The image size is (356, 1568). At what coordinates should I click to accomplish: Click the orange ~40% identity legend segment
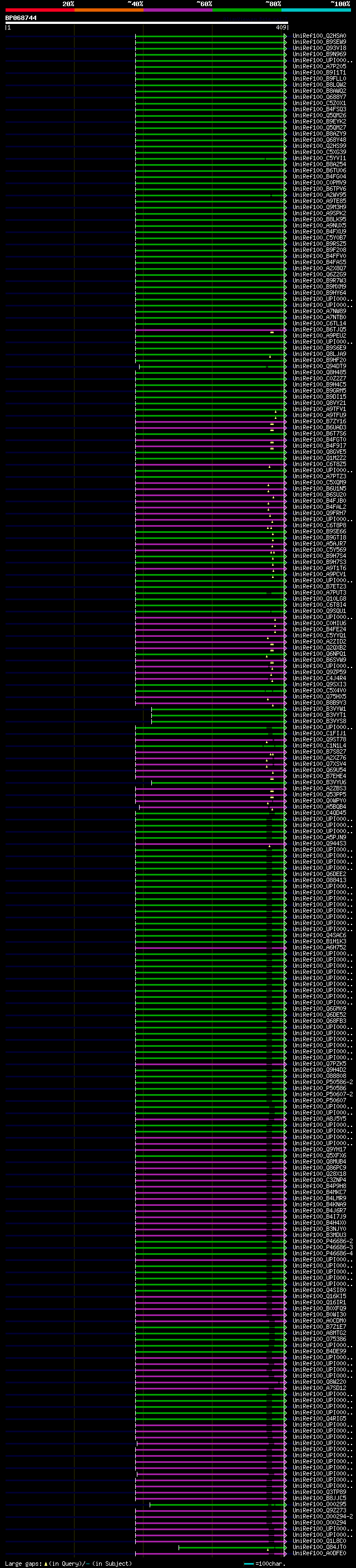pos(108,10)
